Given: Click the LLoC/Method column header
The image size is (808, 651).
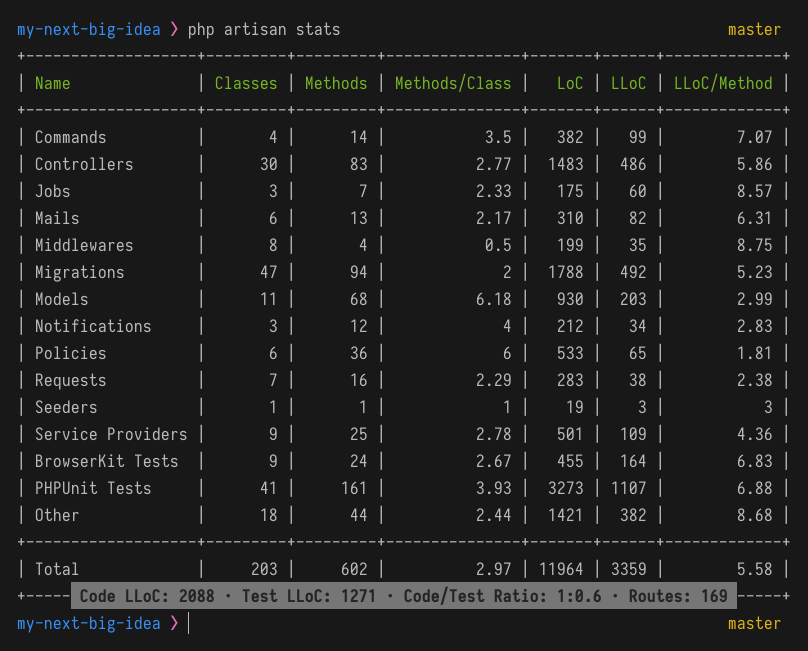Looking at the screenshot, I should (x=722, y=83).
